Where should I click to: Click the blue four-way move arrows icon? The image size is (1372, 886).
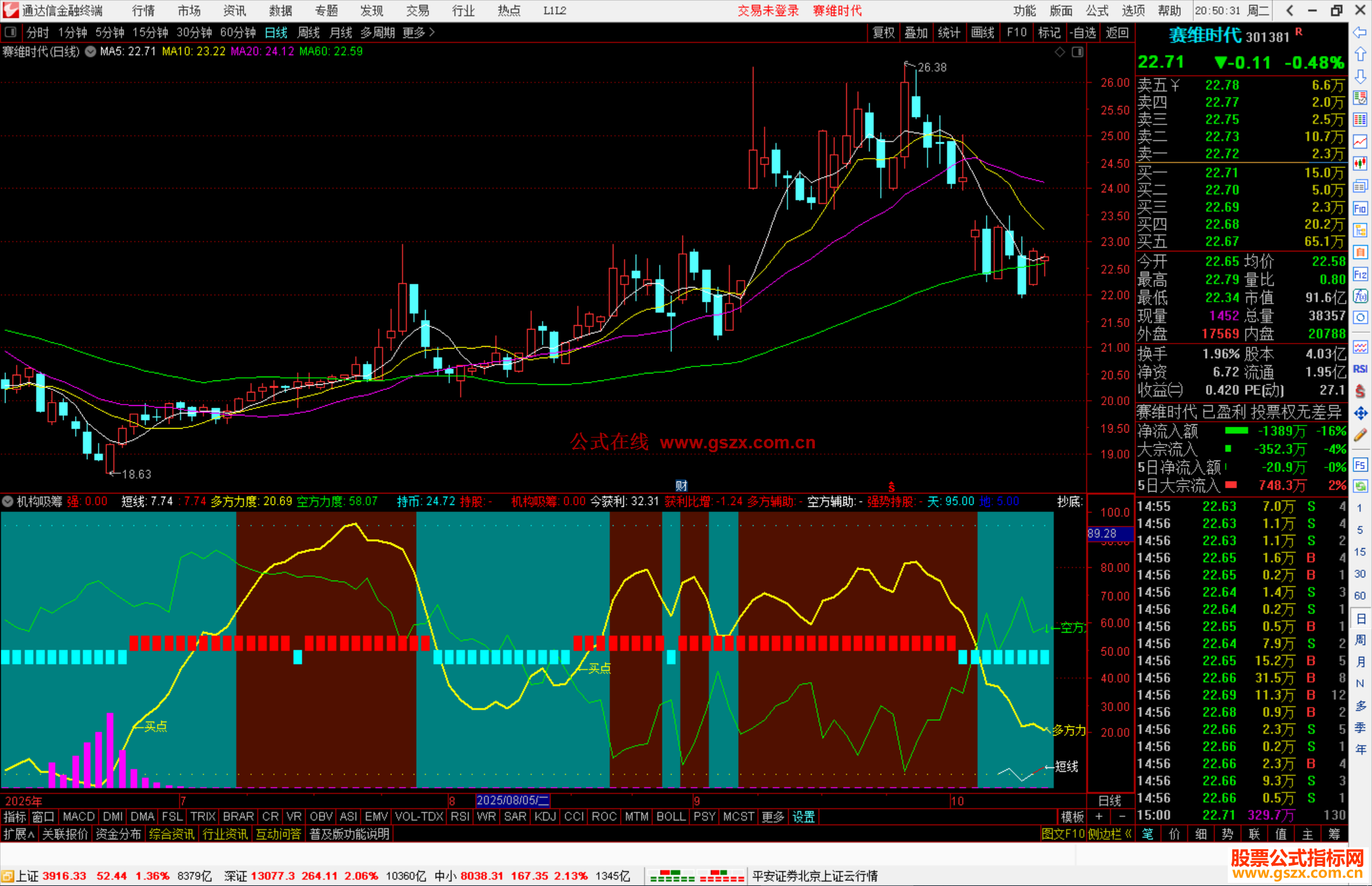point(1360,413)
